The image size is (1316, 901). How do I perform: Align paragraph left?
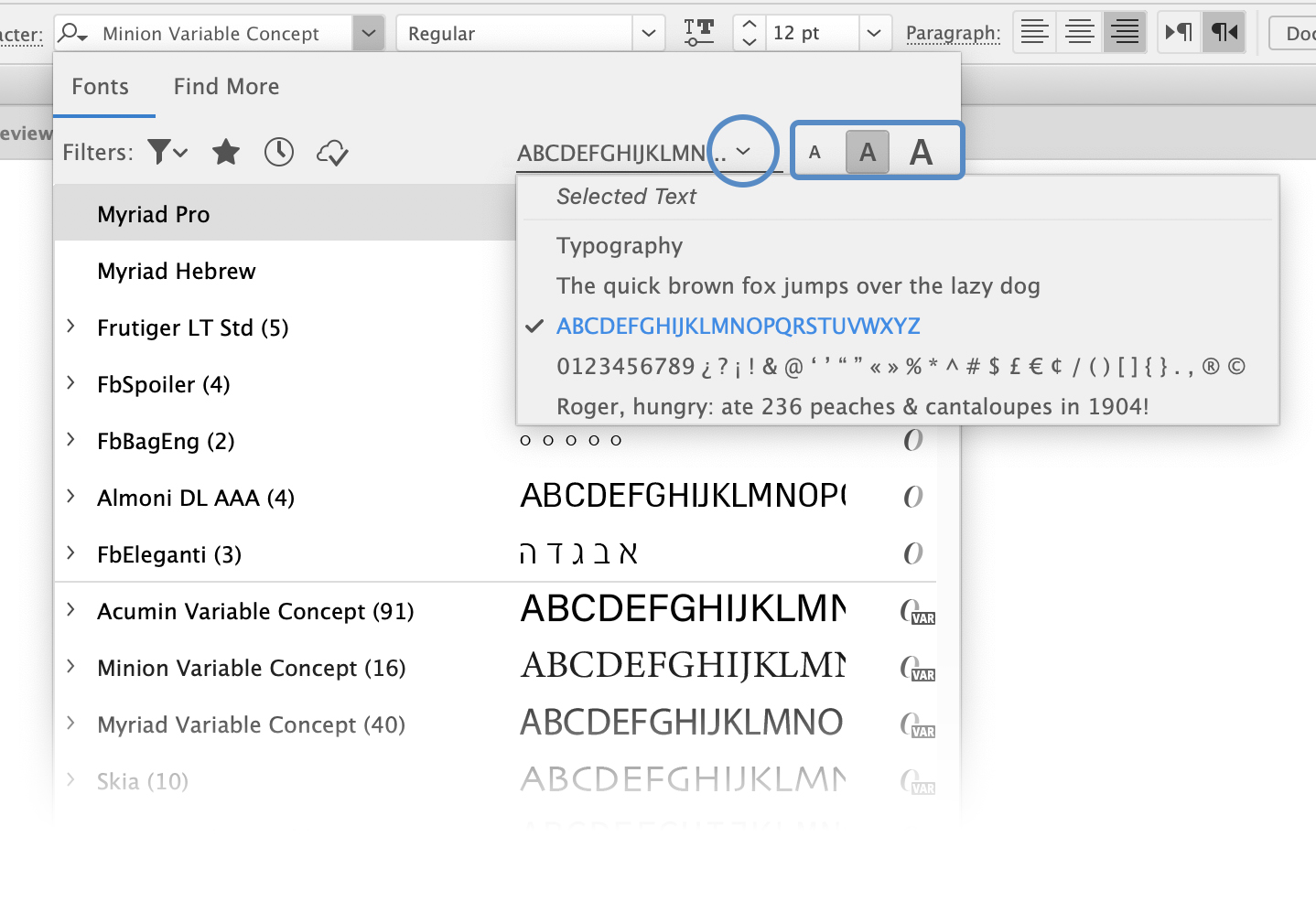click(x=1035, y=33)
